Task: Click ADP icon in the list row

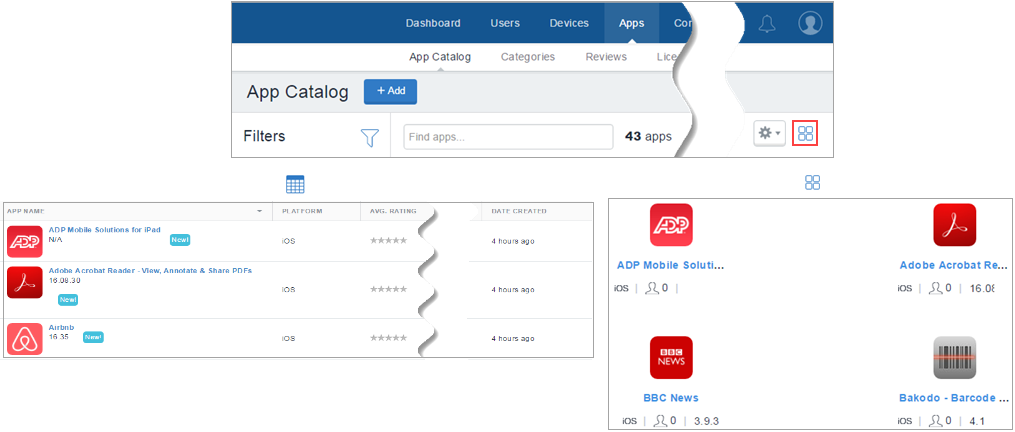Action: [23, 241]
